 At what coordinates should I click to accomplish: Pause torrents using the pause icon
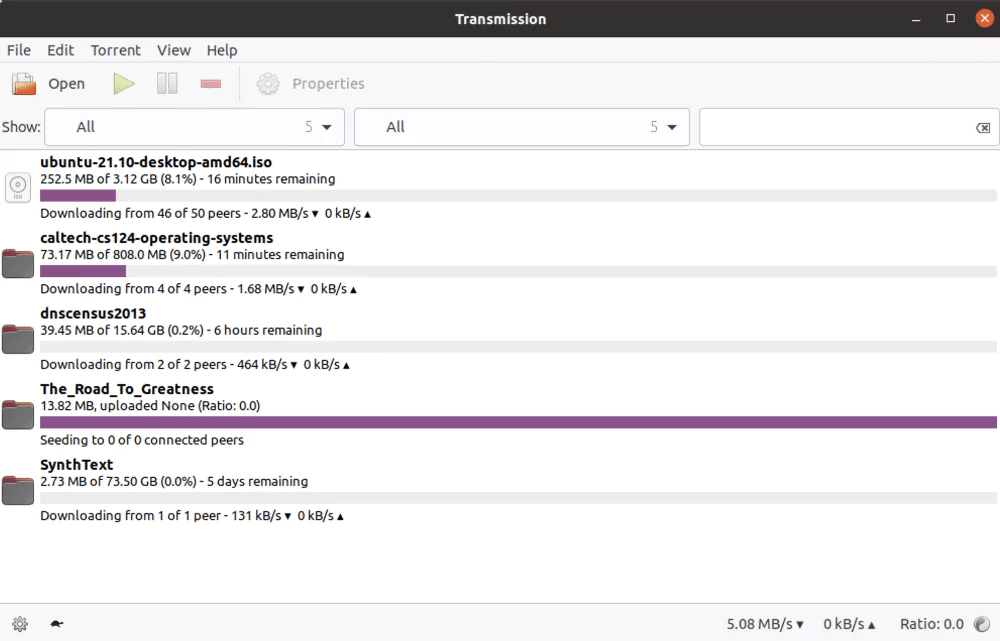(x=166, y=83)
